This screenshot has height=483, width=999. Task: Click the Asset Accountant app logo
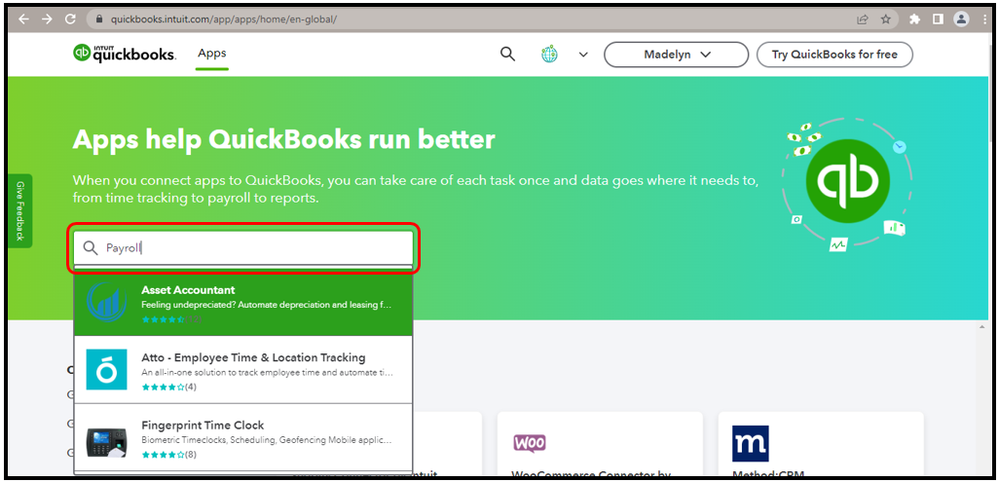[106, 302]
